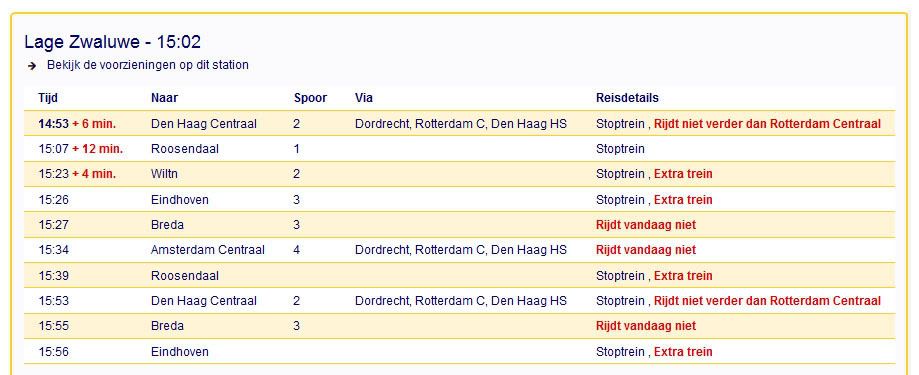Open 'Bekijk de voorzieningen op dit station' link

[x=148, y=65]
